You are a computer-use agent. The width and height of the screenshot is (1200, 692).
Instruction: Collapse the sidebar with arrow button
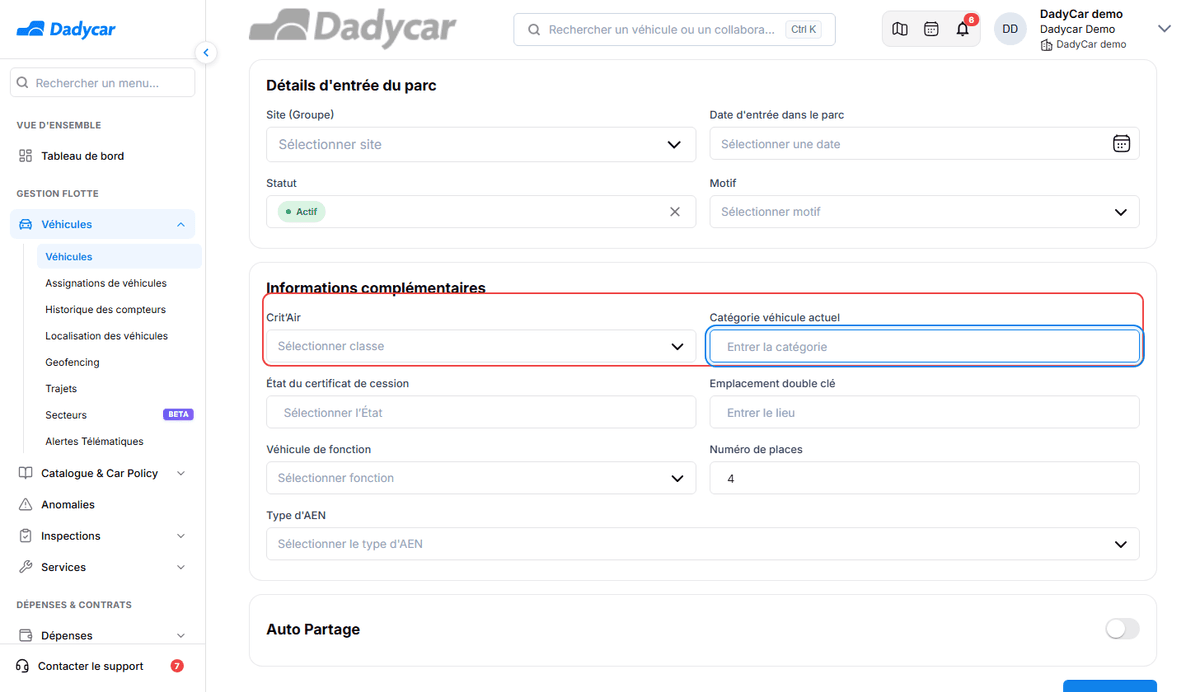point(206,52)
